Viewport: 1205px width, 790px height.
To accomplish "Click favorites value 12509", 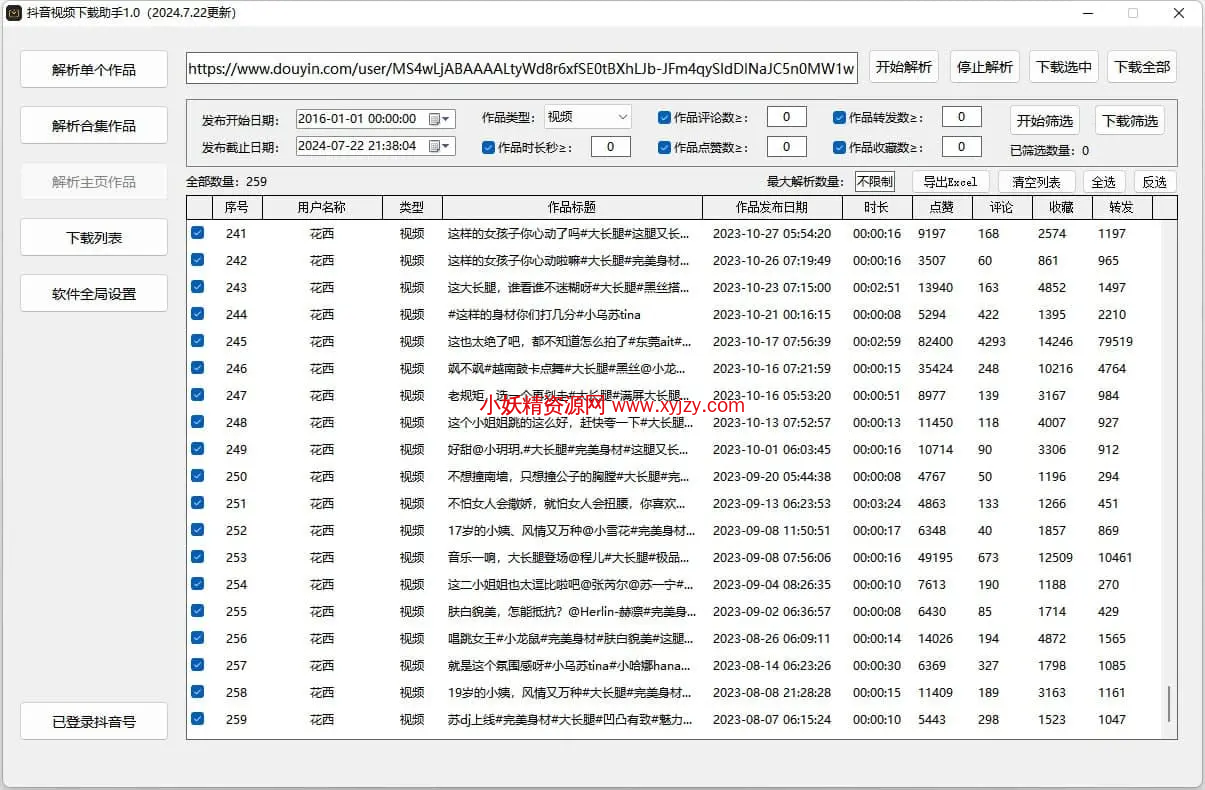I will pyautogui.click(x=1056, y=557).
